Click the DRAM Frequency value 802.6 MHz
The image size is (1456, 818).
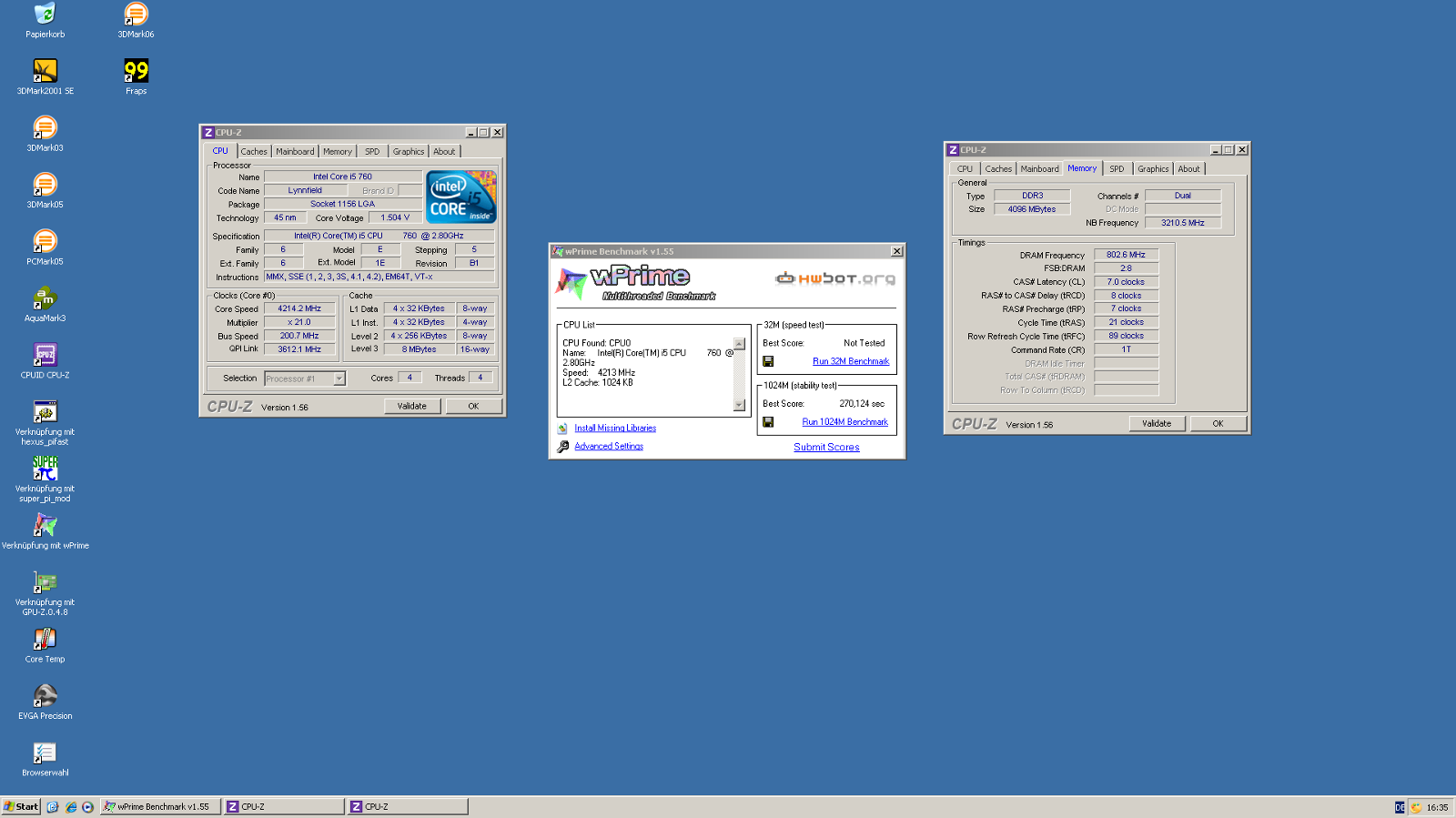coord(1126,256)
